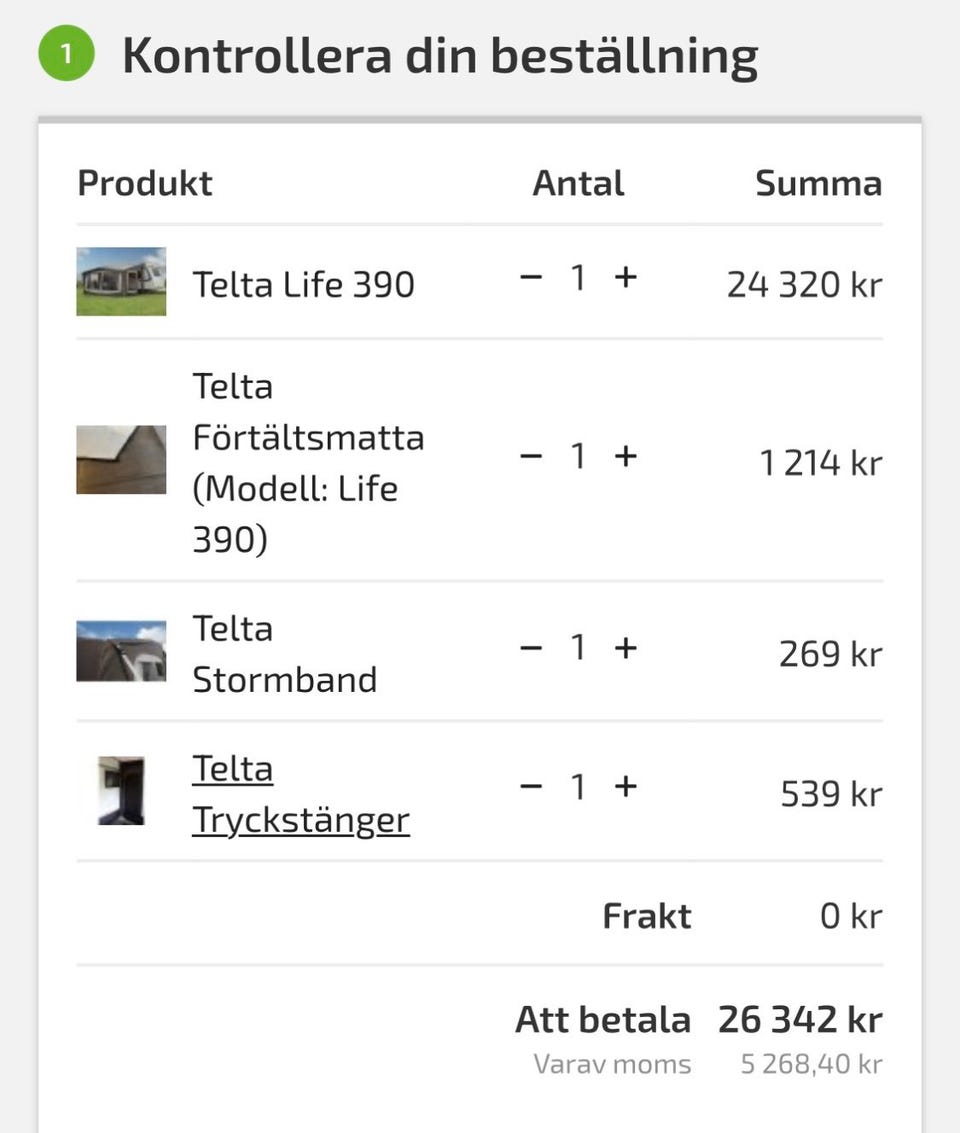This screenshot has width=960, height=1133.
Task: Increase quantity of Telta Stormband
Action: click(x=625, y=648)
